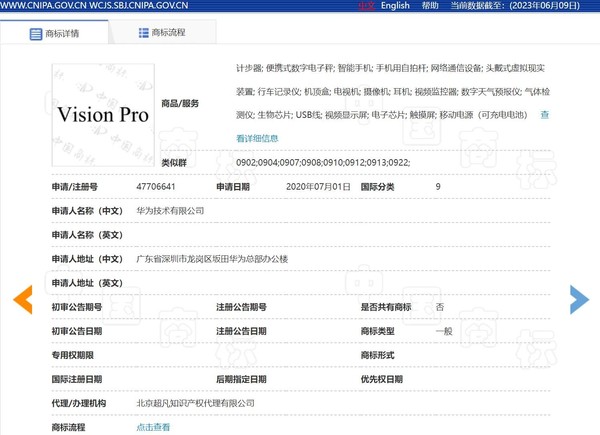This screenshot has width=600, height=435.
Task: Click the 注册公告日期 label
Action: point(241,331)
